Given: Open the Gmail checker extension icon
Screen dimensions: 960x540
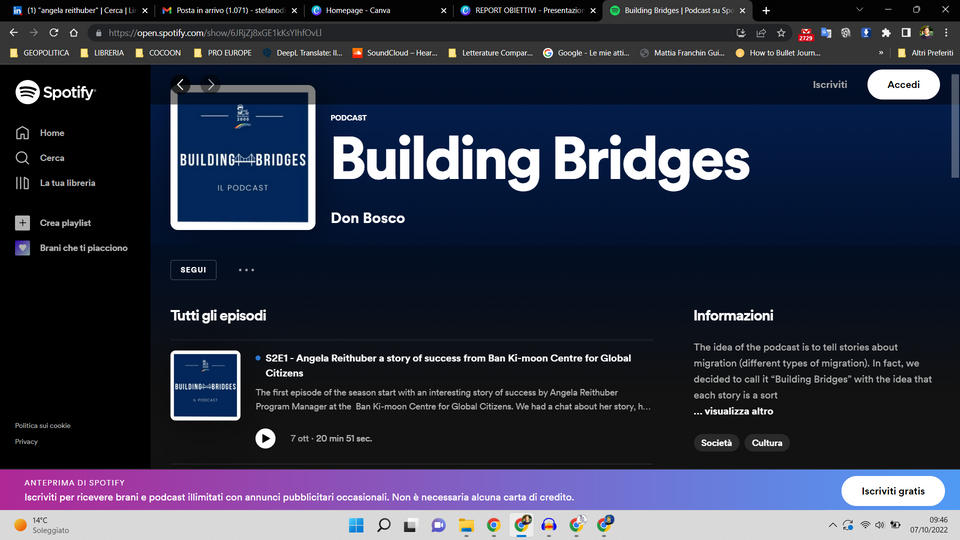Looking at the screenshot, I should pos(806,34).
